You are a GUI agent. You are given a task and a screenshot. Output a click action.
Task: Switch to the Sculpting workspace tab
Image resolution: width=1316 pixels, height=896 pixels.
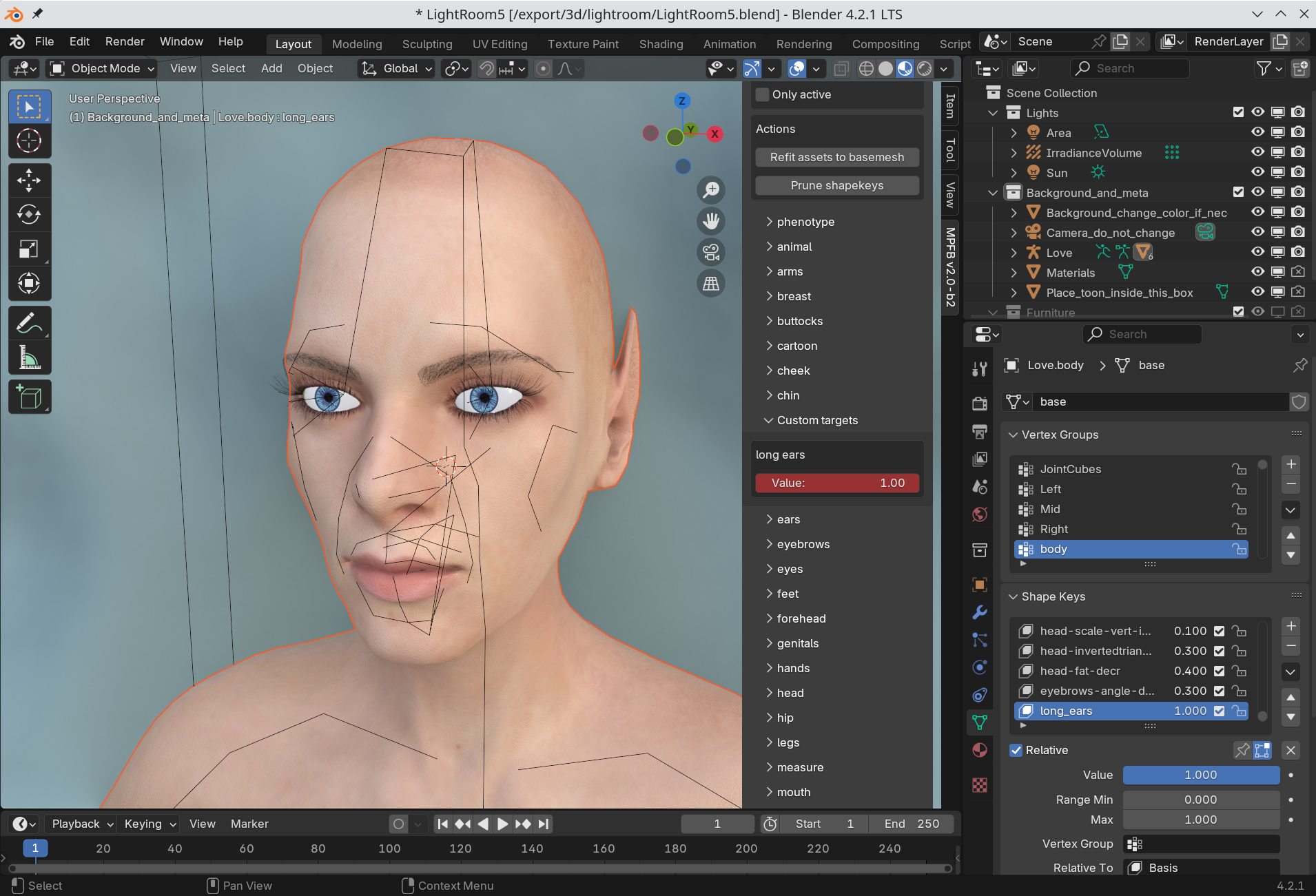click(427, 44)
